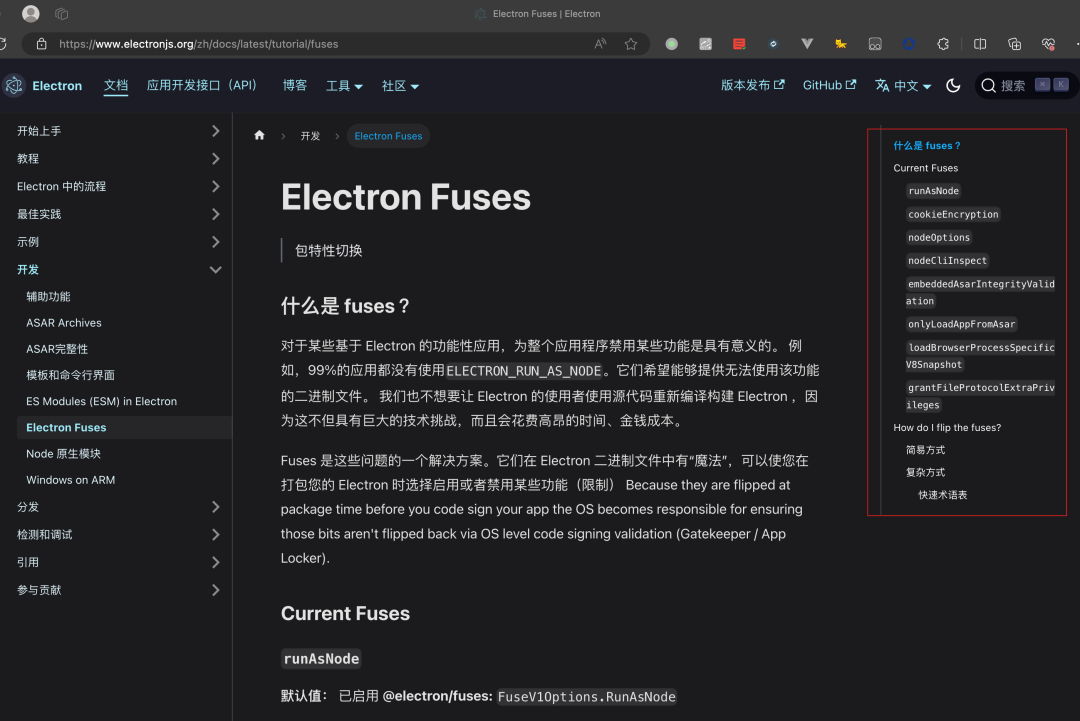1080x721 pixels.
Task: Click the yellow bird extension icon
Action: tap(840, 44)
